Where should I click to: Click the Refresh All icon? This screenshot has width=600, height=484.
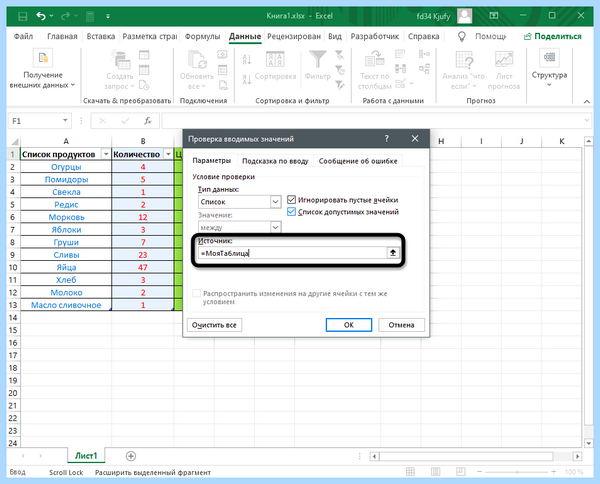tap(197, 59)
